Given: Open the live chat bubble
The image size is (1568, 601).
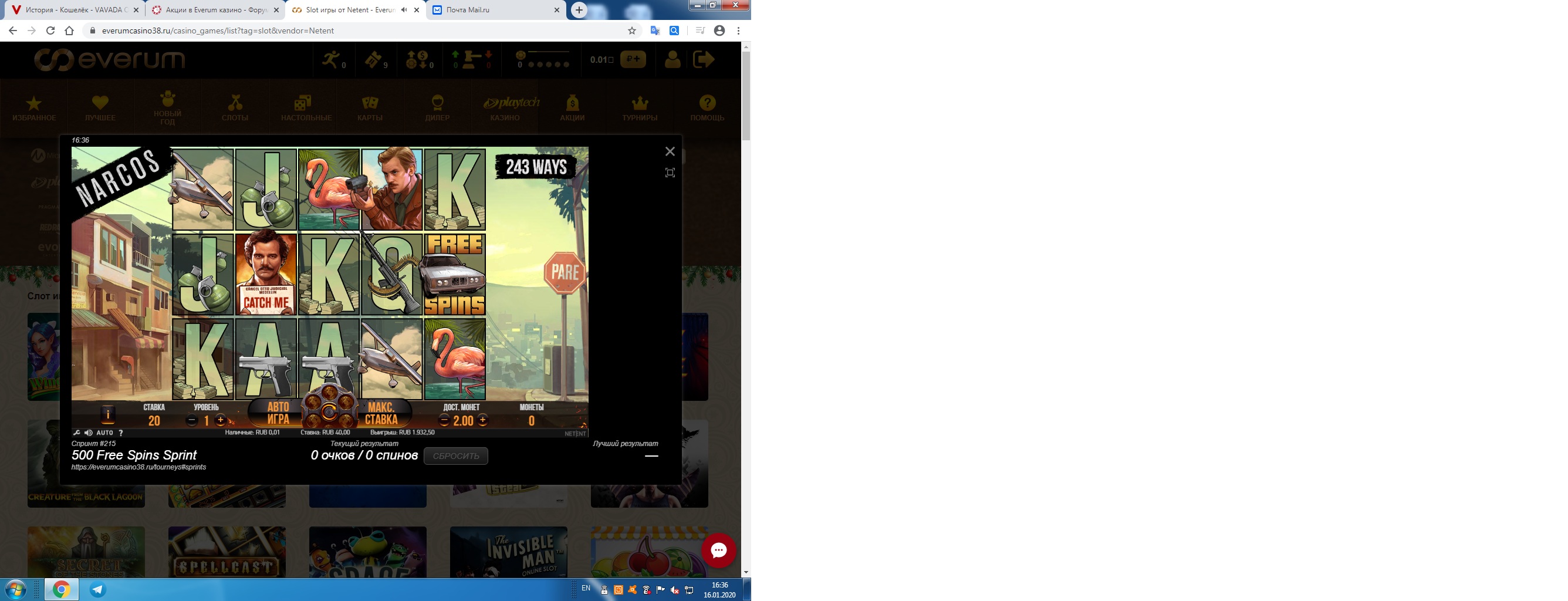Looking at the screenshot, I should pos(719,551).
